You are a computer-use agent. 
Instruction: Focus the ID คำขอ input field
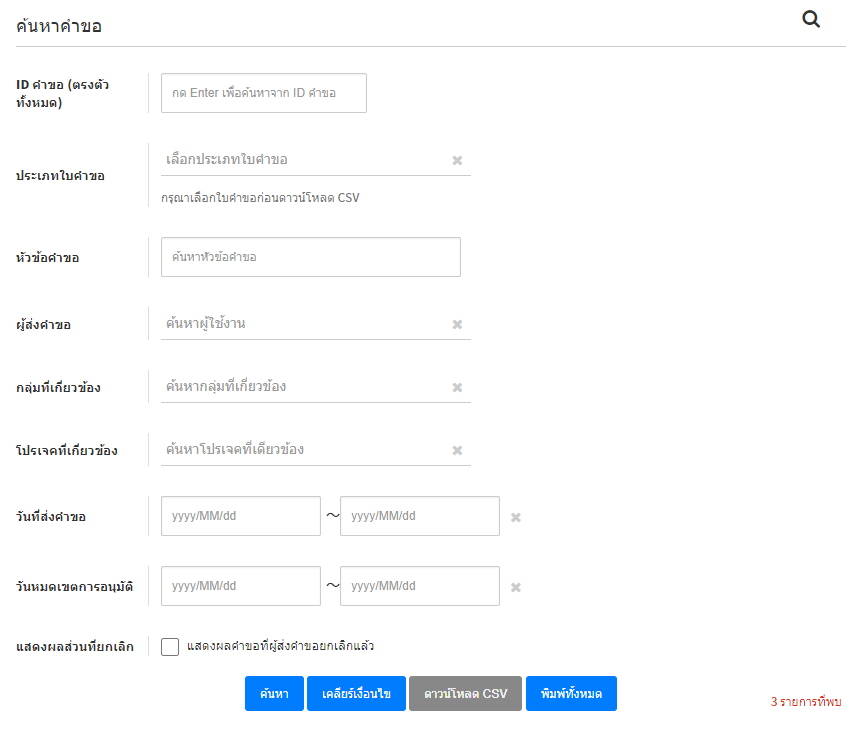pos(263,93)
